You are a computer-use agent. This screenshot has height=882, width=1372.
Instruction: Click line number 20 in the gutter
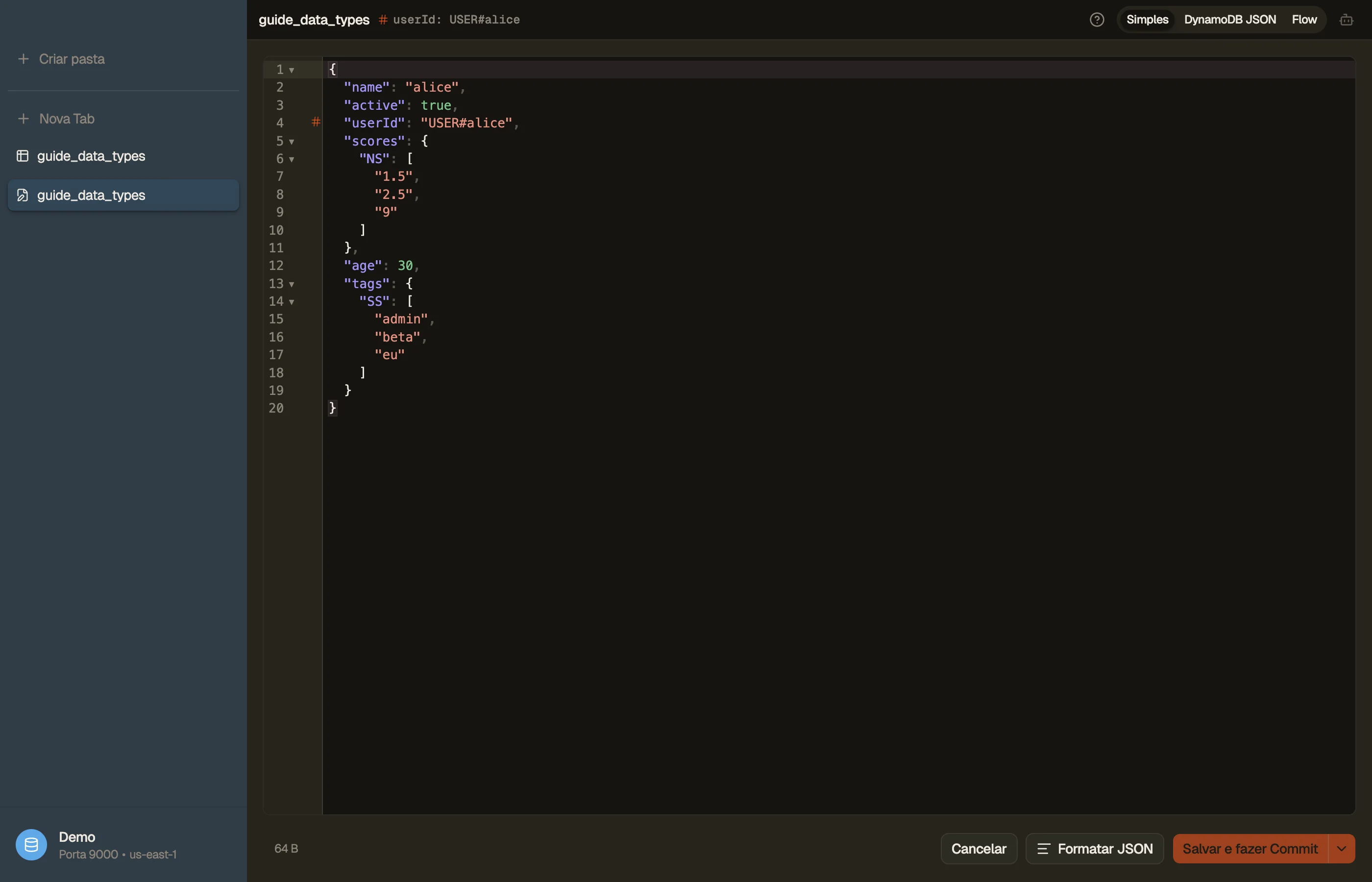click(276, 408)
